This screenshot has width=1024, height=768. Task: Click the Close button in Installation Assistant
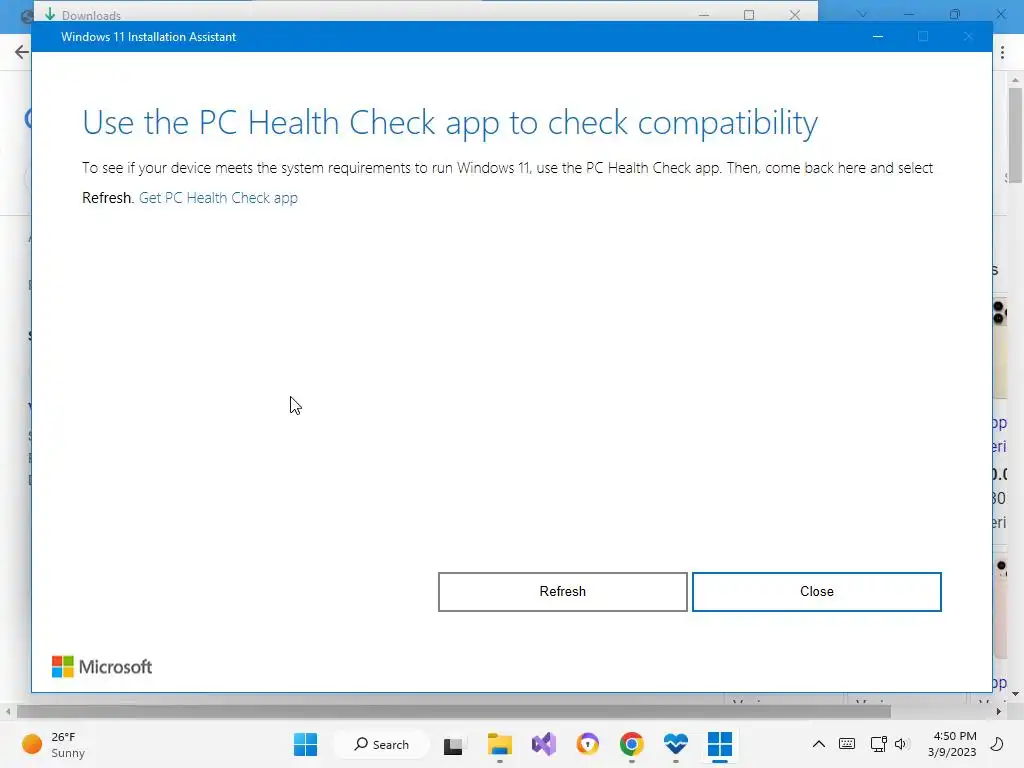[x=816, y=592]
